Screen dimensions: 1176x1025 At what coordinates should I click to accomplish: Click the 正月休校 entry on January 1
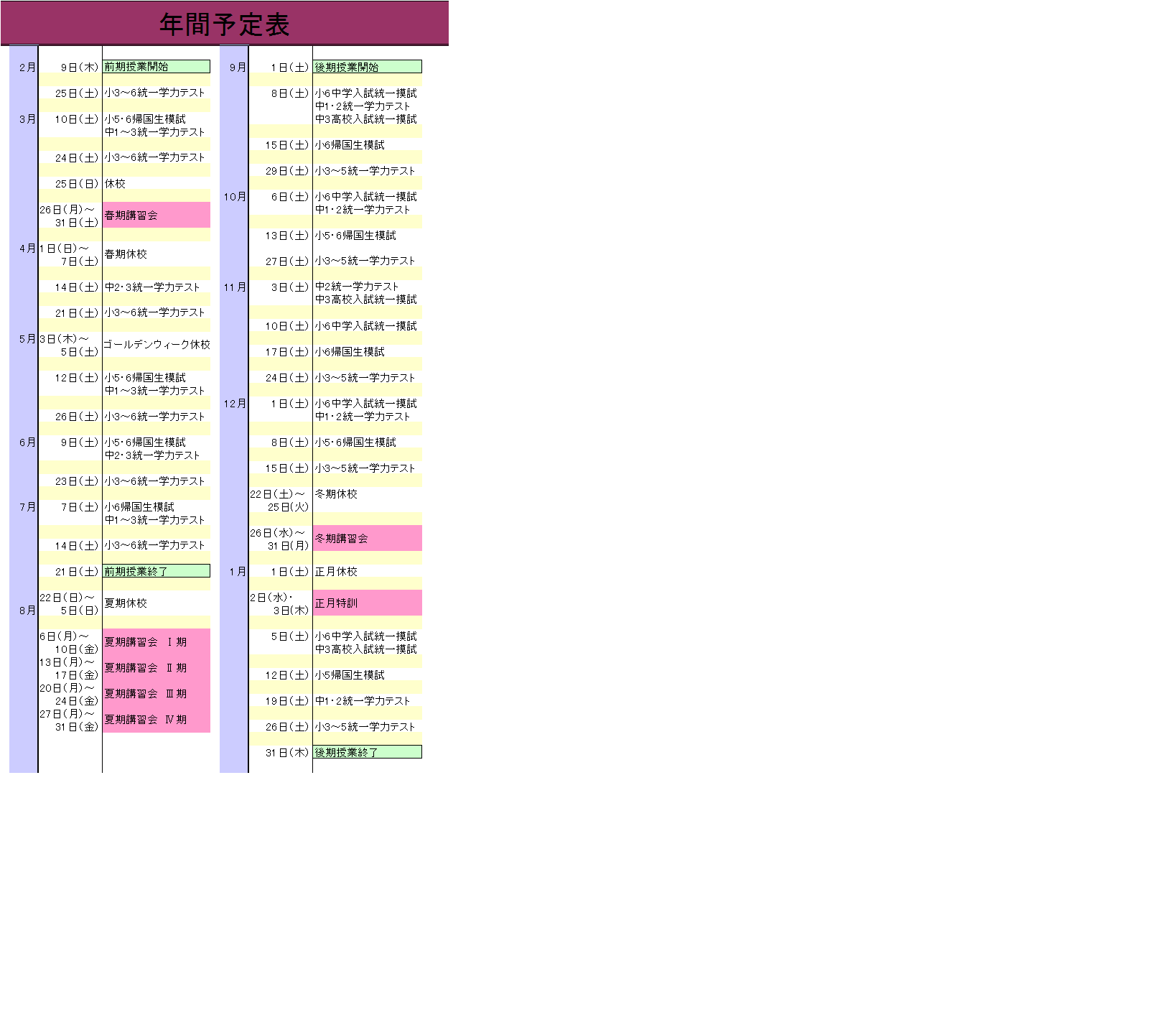click(x=336, y=572)
